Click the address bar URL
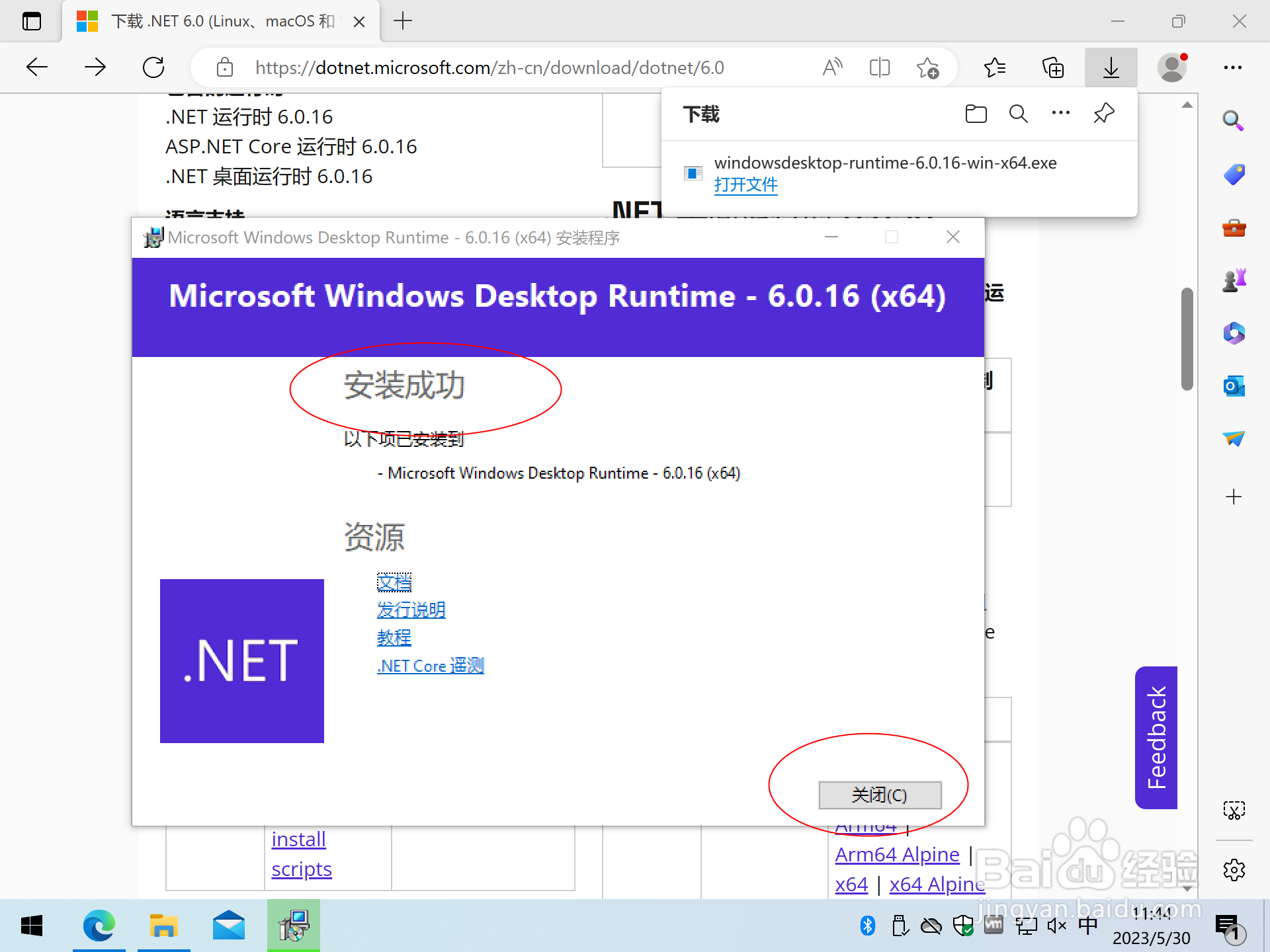Image resolution: width=1270 pixels, height=952 pixels. [x=489, y=67]
